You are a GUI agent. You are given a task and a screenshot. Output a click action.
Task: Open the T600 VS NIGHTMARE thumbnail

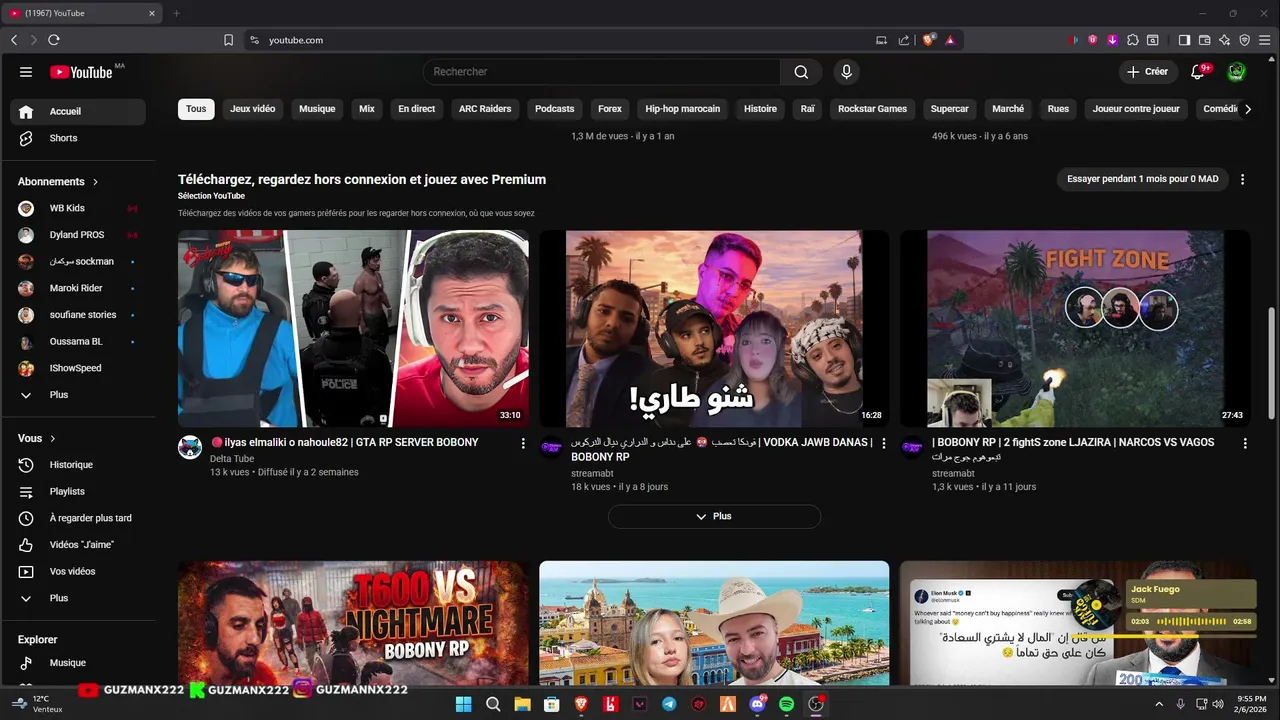[353, 623]
